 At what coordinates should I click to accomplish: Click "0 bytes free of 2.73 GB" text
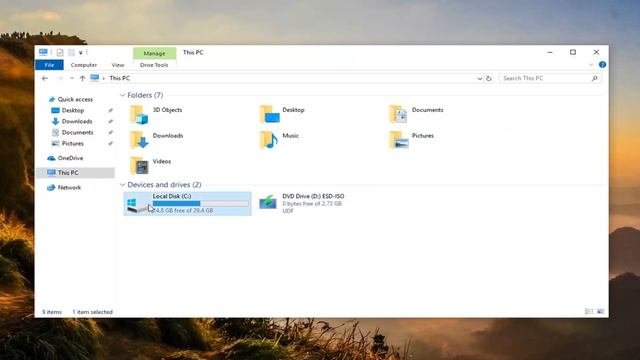click(312, 203)
